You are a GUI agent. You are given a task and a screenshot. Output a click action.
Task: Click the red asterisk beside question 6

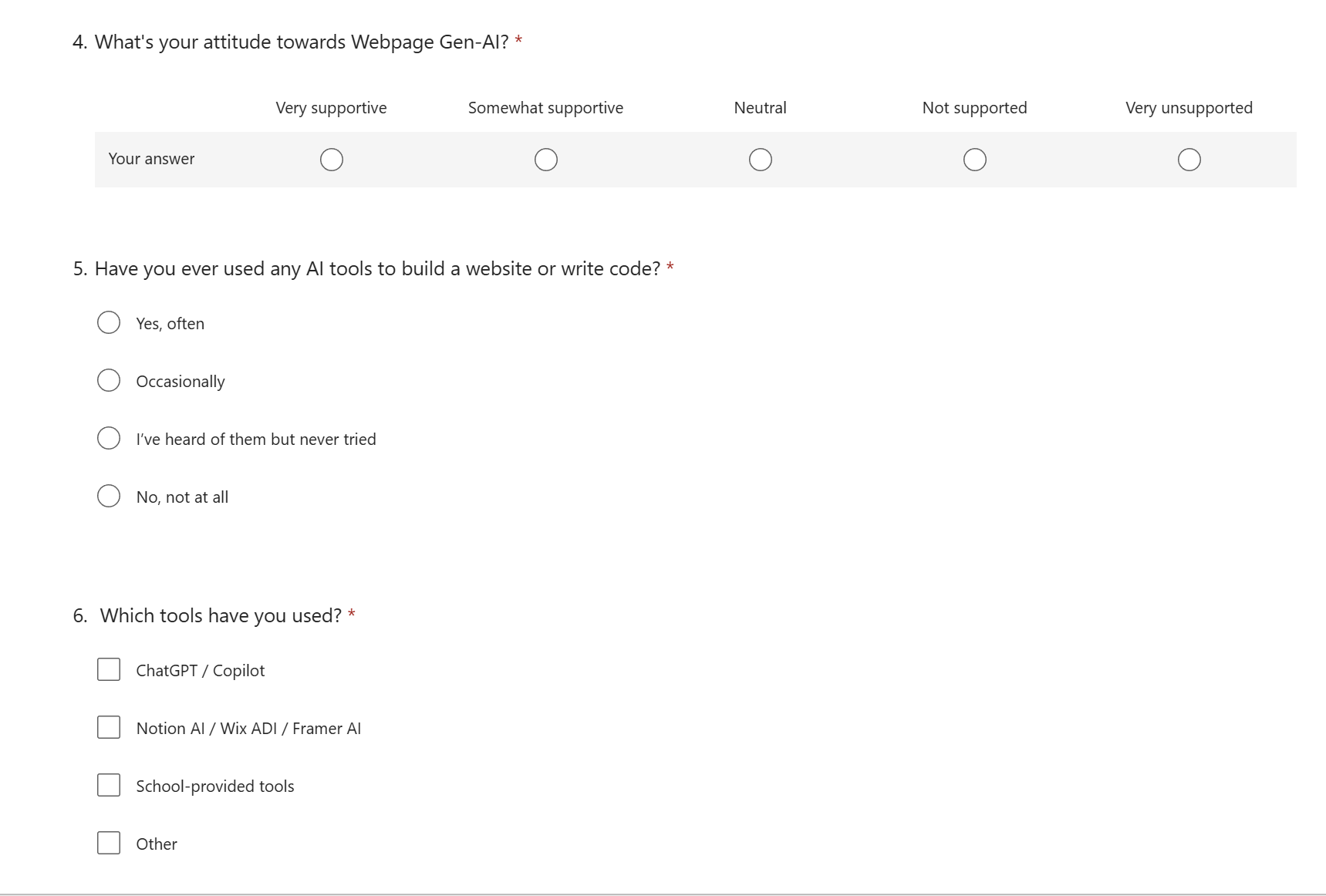tap(353, 614)
